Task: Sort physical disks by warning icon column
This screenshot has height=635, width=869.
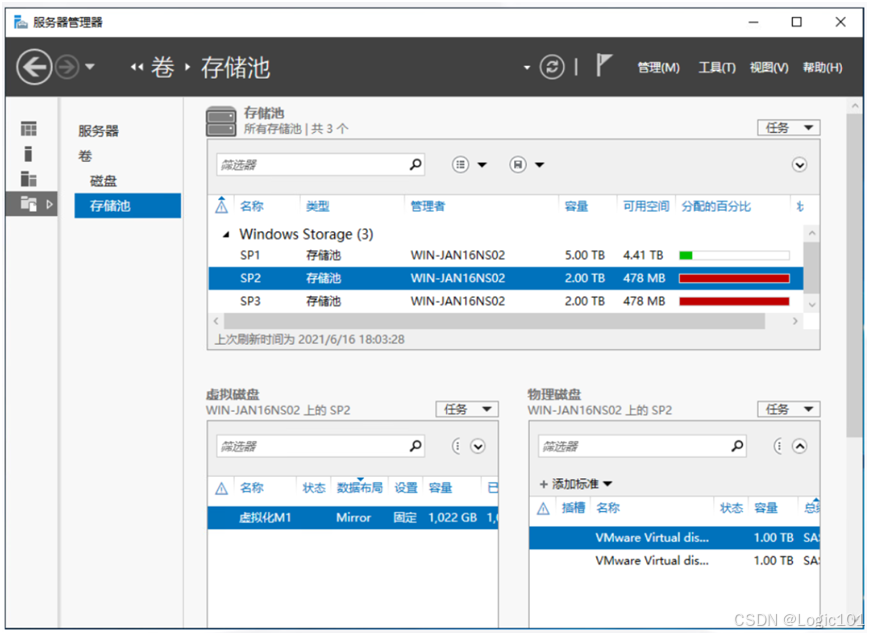Action: point(543,508)
